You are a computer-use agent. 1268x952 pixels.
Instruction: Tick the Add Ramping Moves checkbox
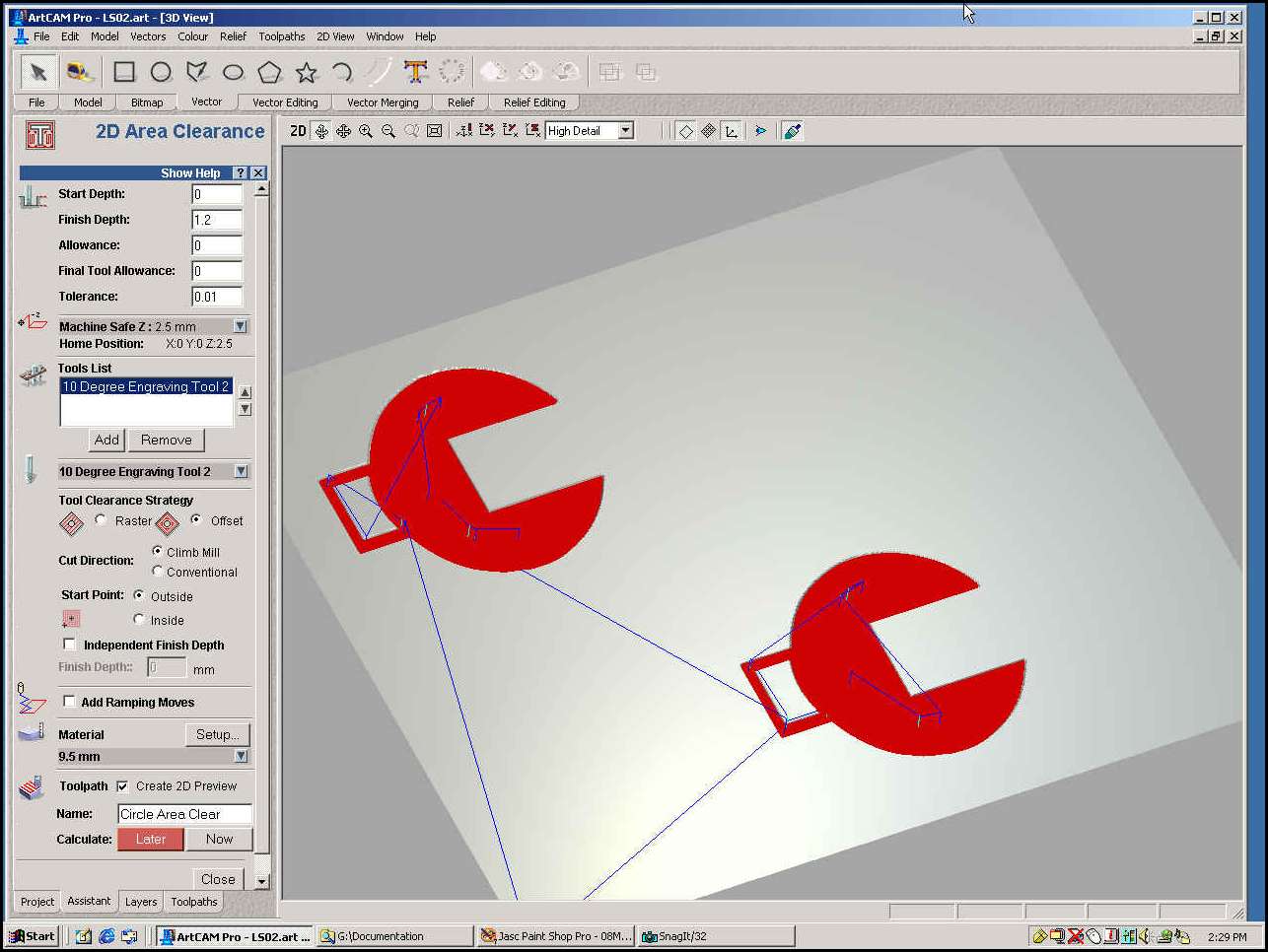point(69,702)
